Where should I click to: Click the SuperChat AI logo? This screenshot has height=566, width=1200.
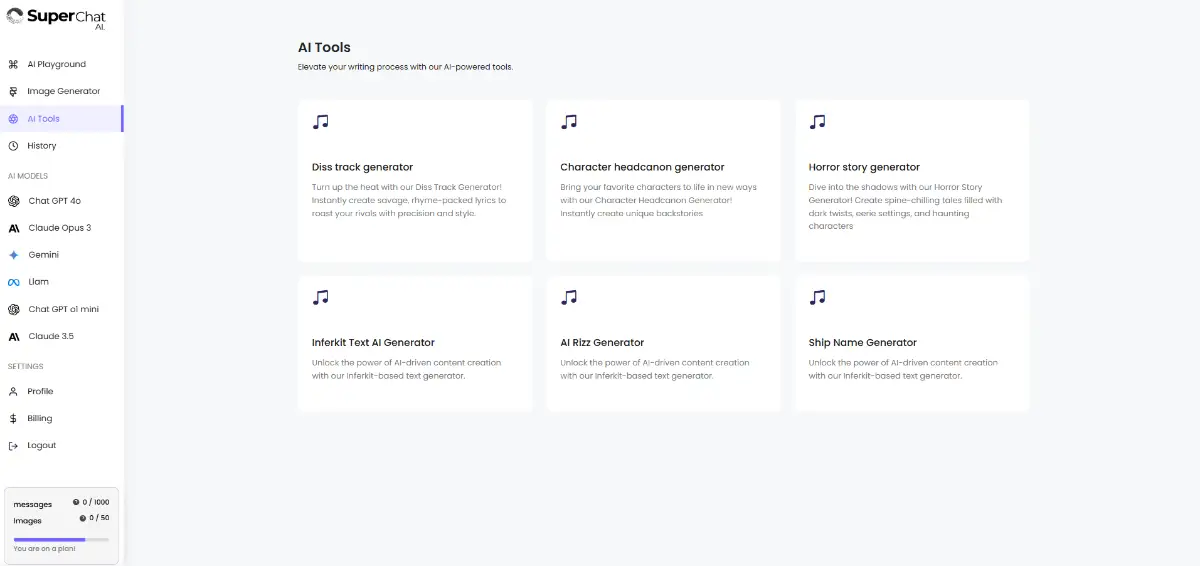tap(56, 19)
